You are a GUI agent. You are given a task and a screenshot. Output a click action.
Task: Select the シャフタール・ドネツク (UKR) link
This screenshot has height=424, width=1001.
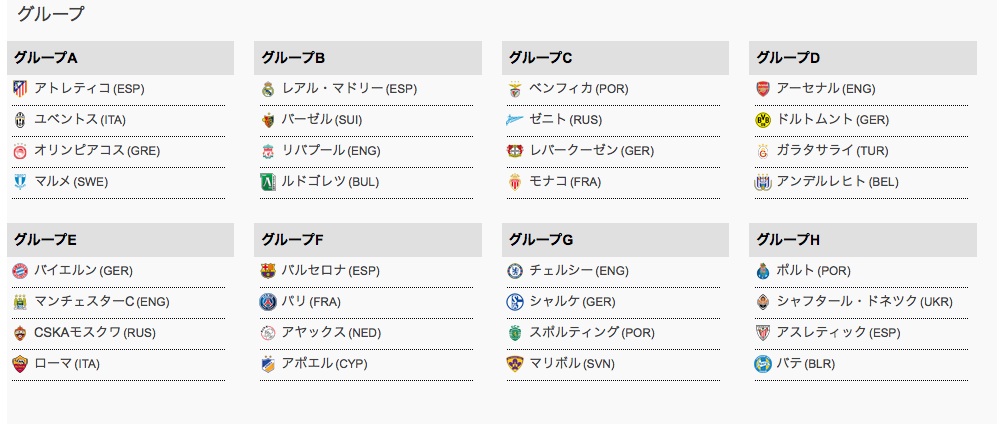pos(864,301)
